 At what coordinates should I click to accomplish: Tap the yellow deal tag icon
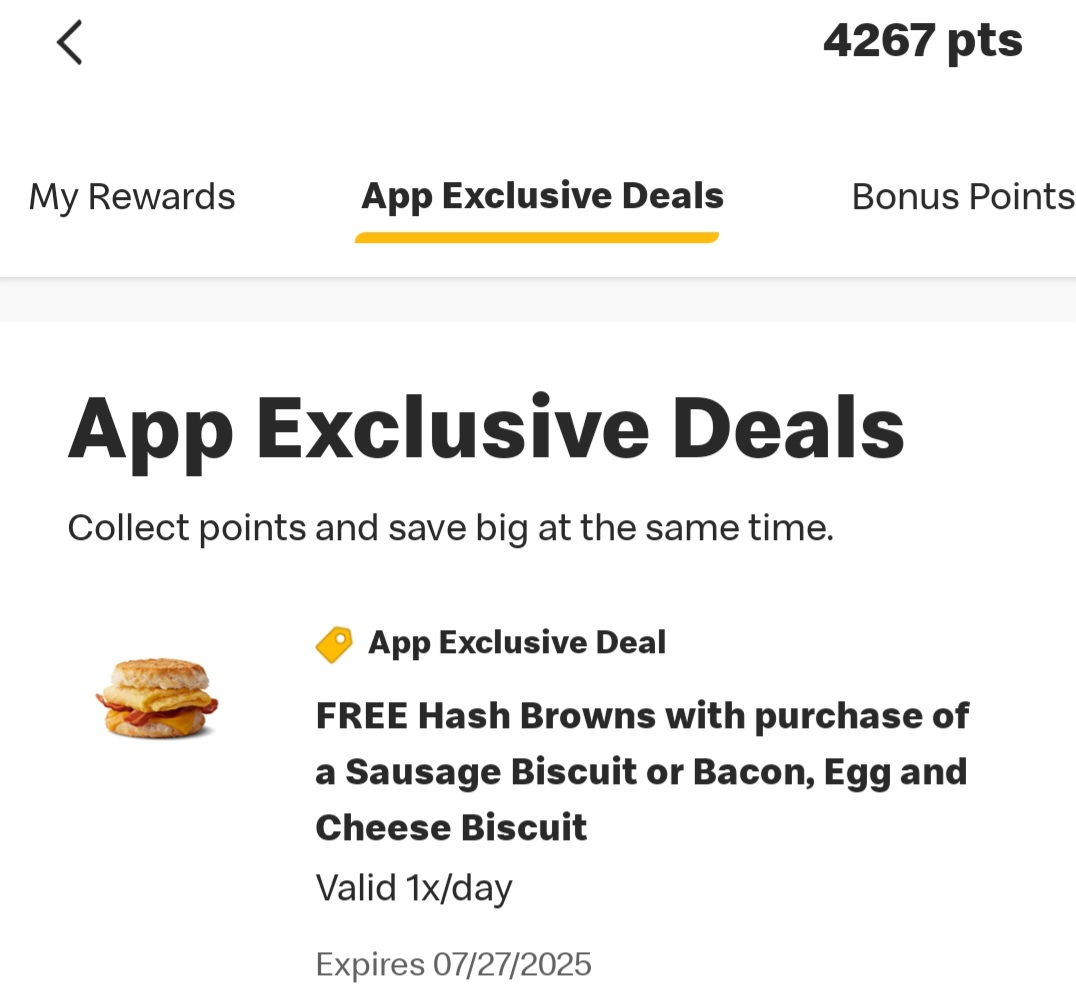pyautogui.click(x=334, y=644)
